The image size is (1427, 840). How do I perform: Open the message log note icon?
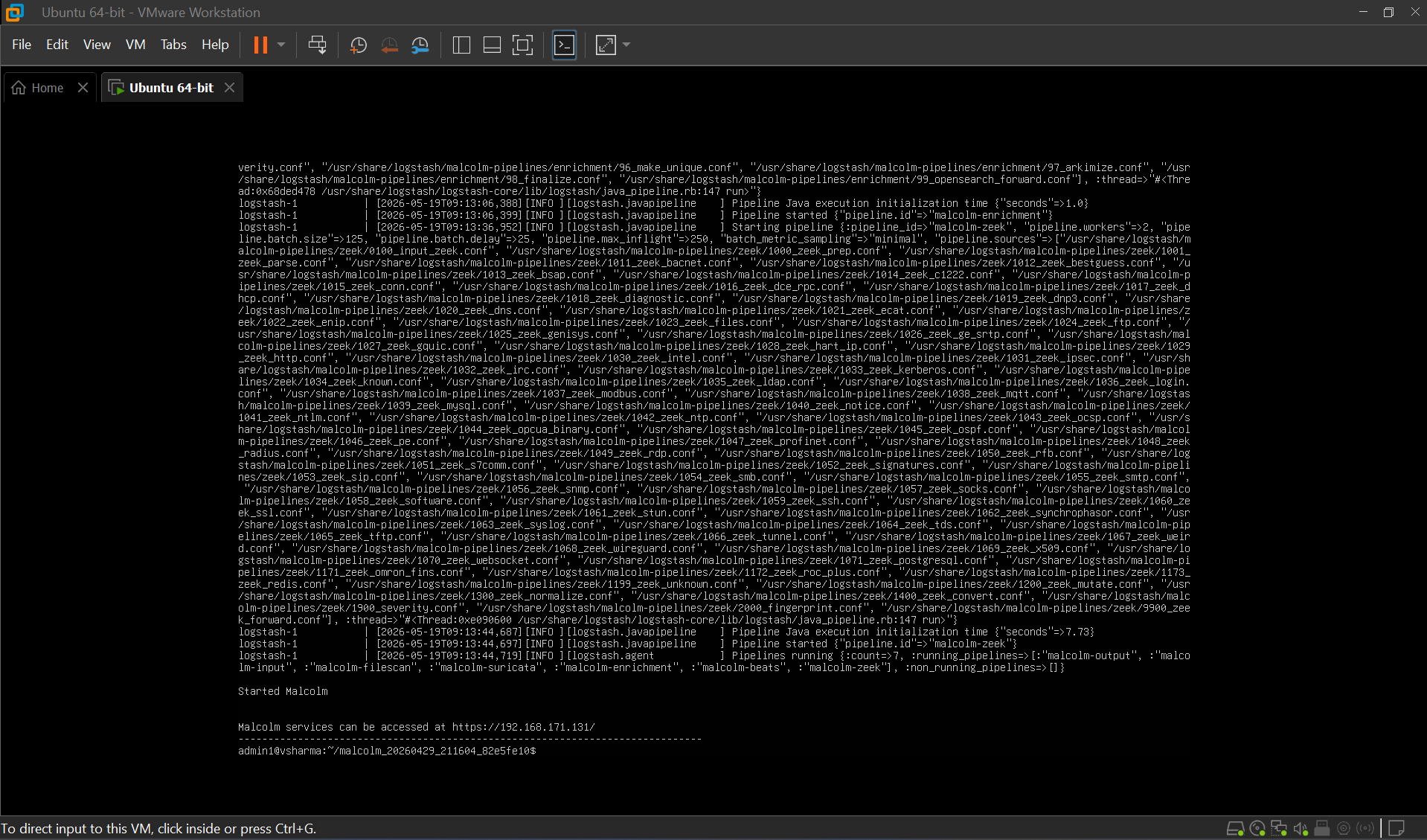(1396, 828)
